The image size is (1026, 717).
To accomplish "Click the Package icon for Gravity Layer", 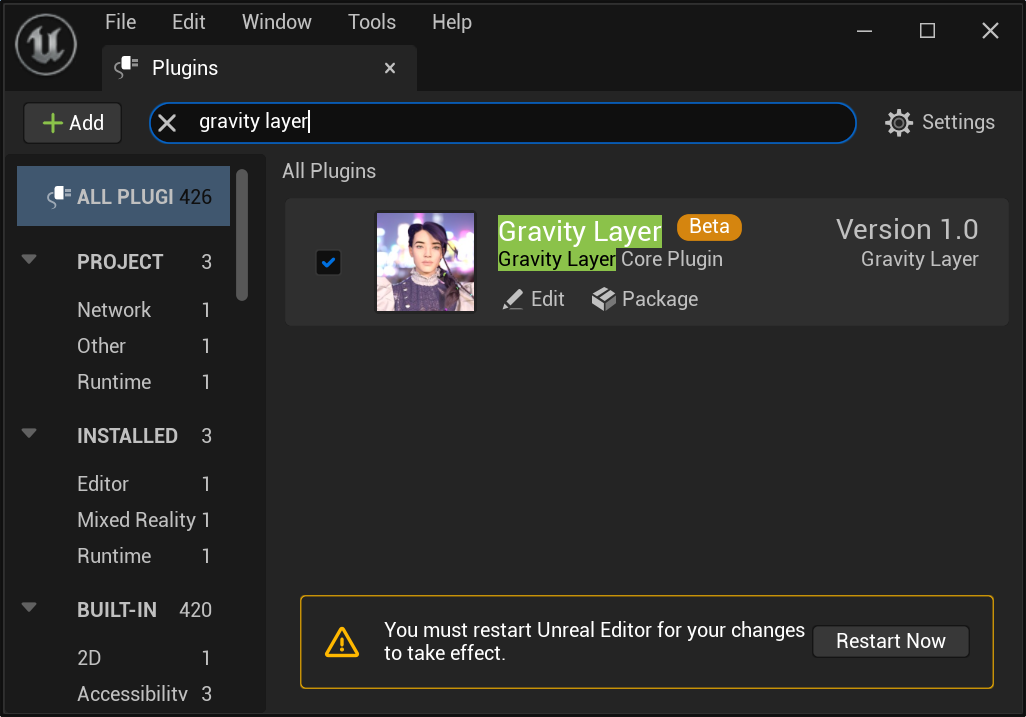I will click(604, 298).
